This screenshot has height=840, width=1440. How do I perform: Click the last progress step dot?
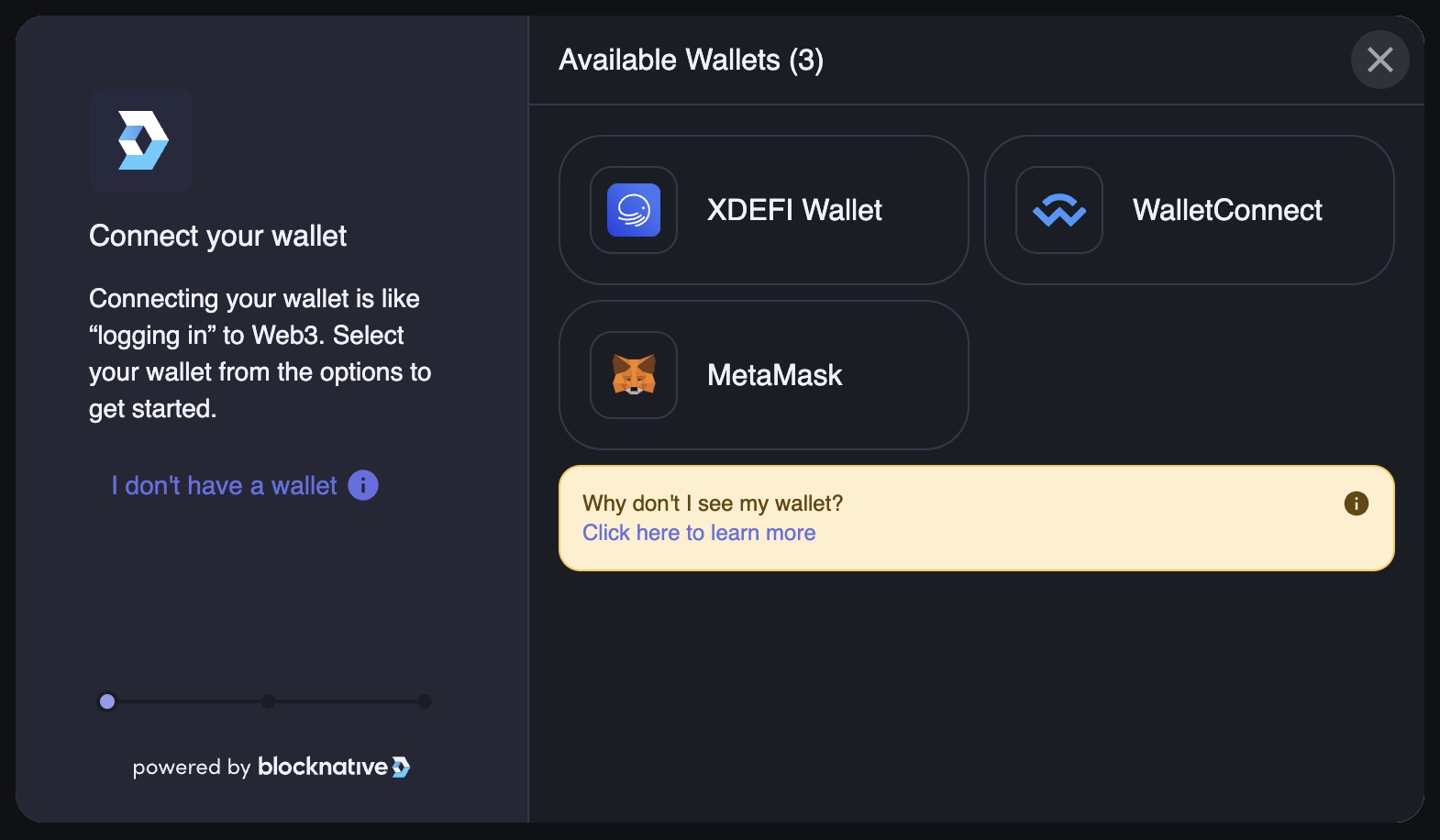425,702
